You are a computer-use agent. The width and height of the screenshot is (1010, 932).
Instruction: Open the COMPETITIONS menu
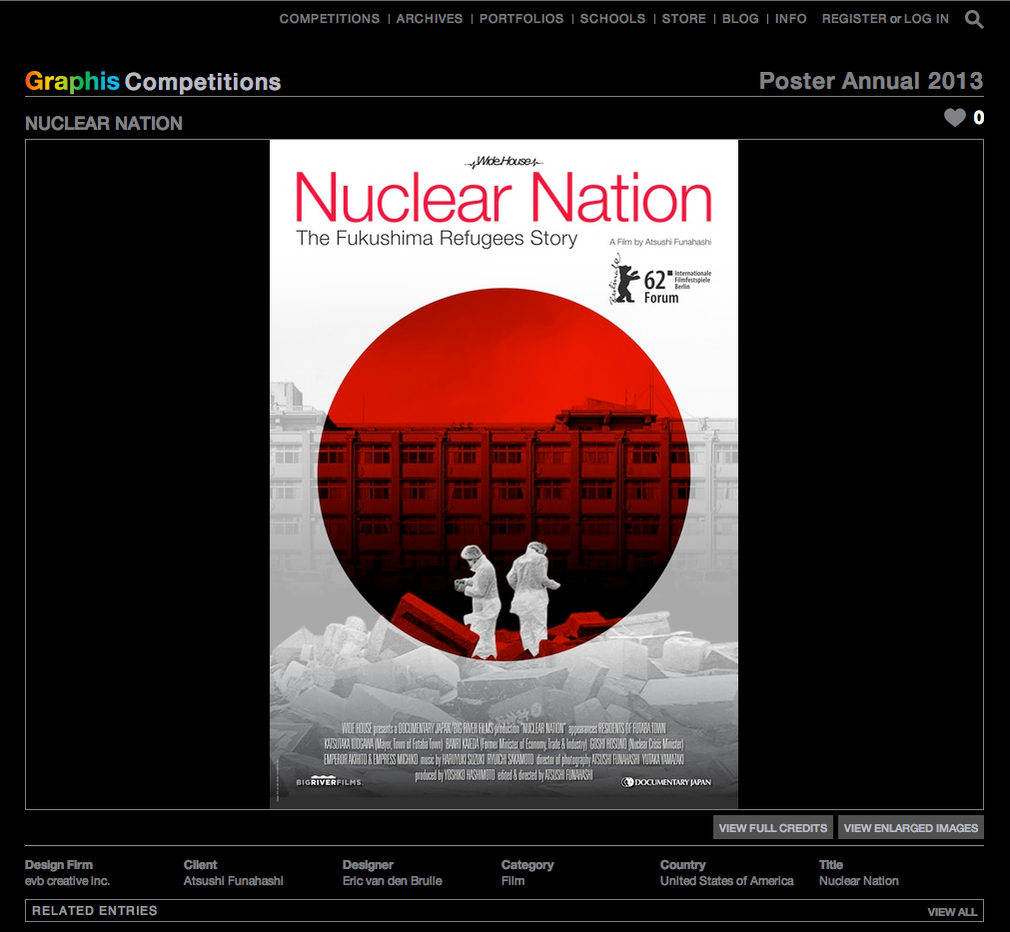329,19
